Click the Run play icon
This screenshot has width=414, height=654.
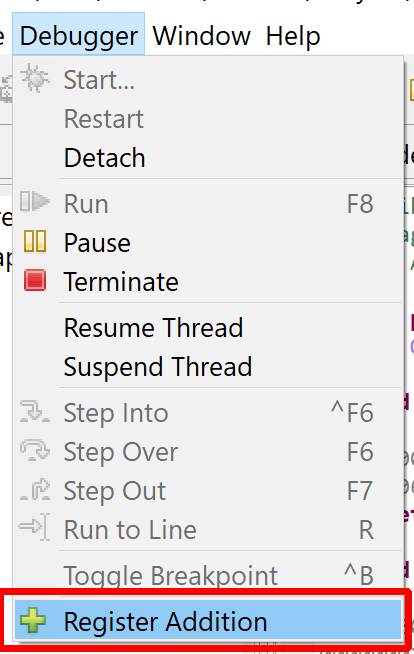tap(35, 202)
